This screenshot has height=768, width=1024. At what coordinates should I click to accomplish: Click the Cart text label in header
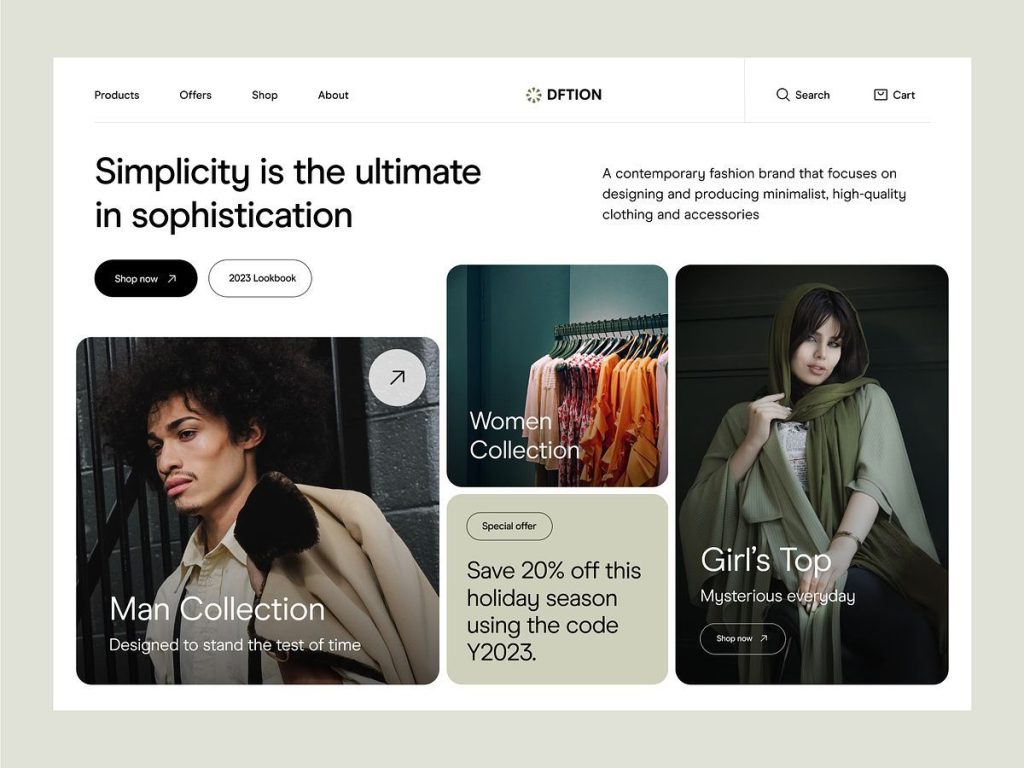click(904, 95)
